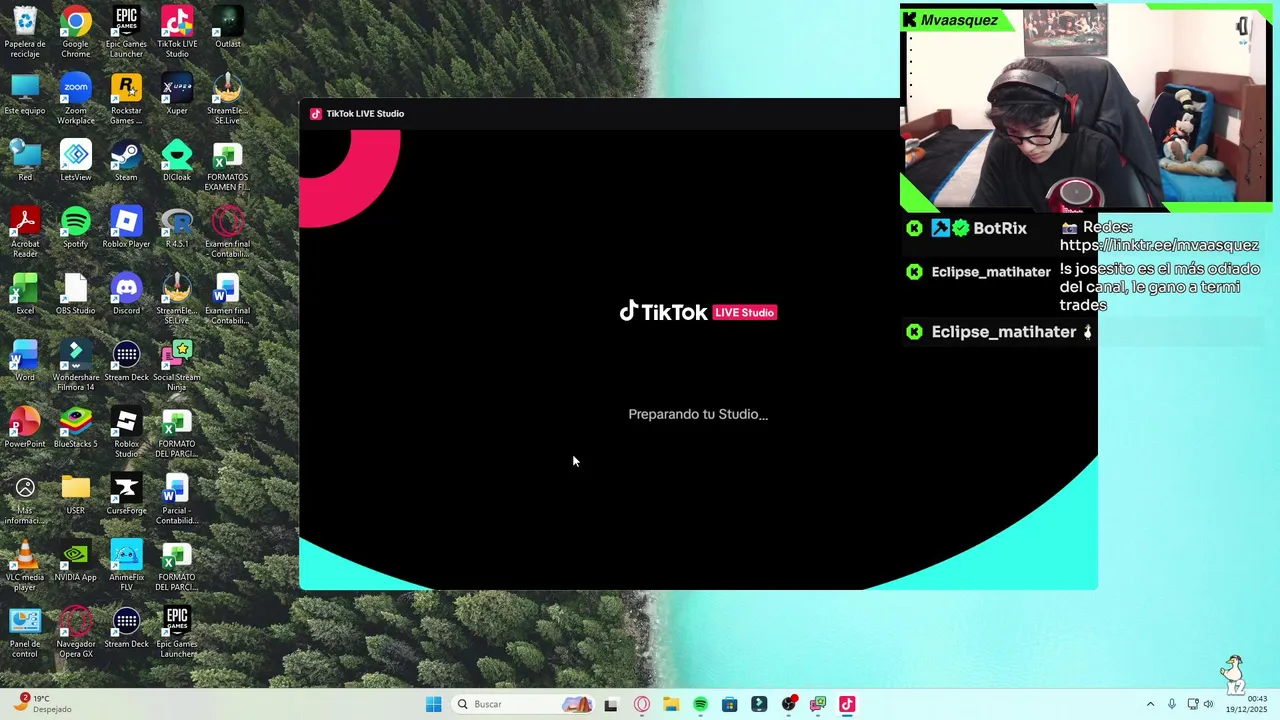This screenshot has height=720, width=1280.
Task: Open the weather widget showing 19°C Despejado
Action: tap(42, 704)
